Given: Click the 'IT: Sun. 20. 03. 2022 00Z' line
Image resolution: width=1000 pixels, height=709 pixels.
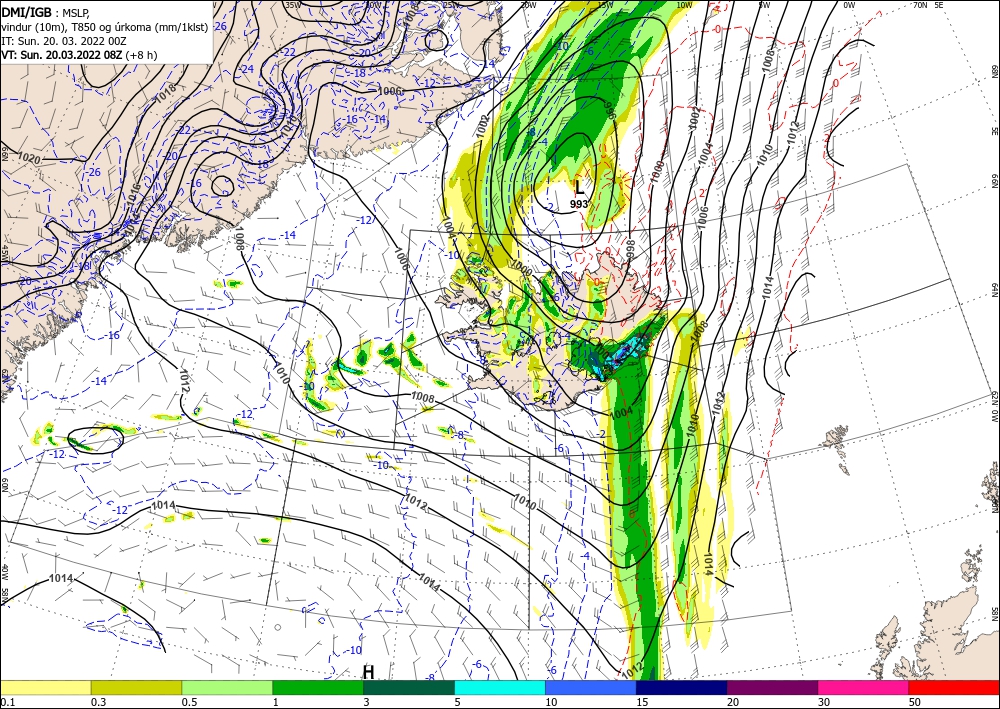Looking at the screenshot, I should 64,41.
